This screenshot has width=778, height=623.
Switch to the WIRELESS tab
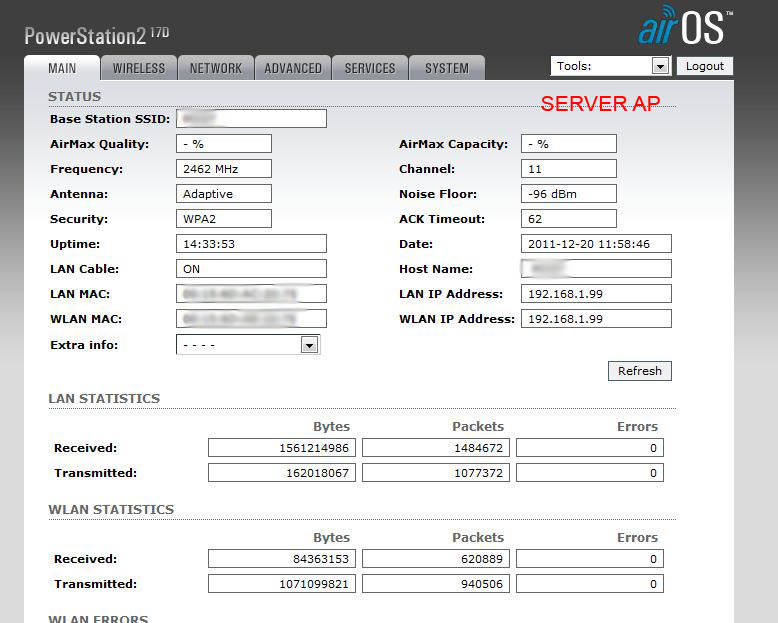pyautogui.click(x=139, y=68)
